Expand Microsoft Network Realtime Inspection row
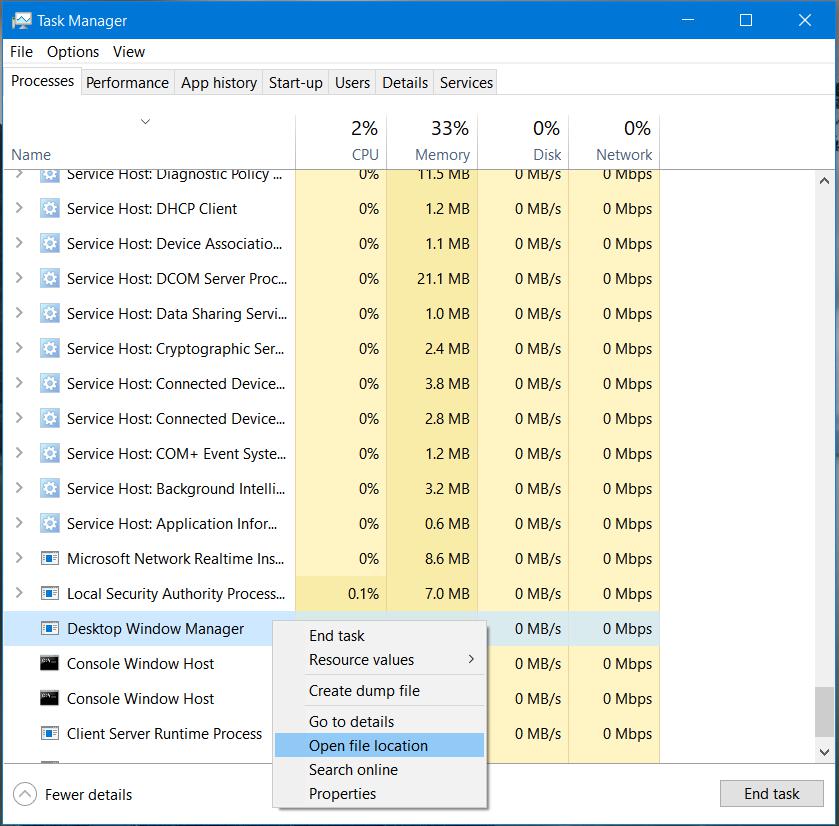Image resolution: width=839 pixels, height=826 pixels. (19, 557)
